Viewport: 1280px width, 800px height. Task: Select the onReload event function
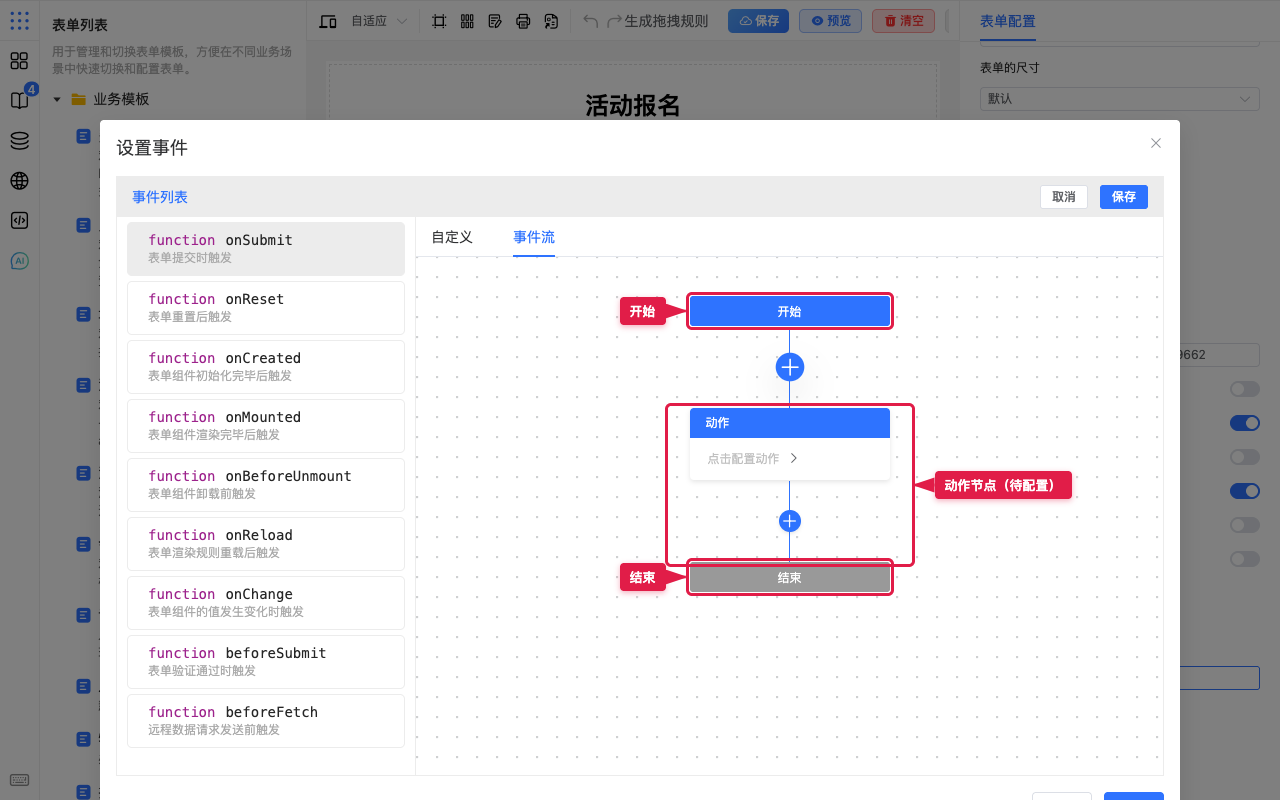pyautogui.click(x=266, y=544)
